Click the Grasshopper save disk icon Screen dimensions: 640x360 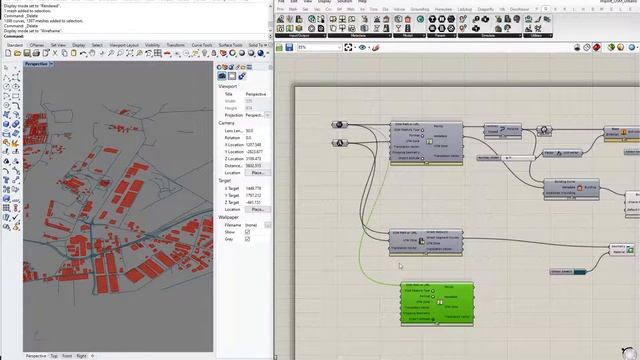coord(289,48)
